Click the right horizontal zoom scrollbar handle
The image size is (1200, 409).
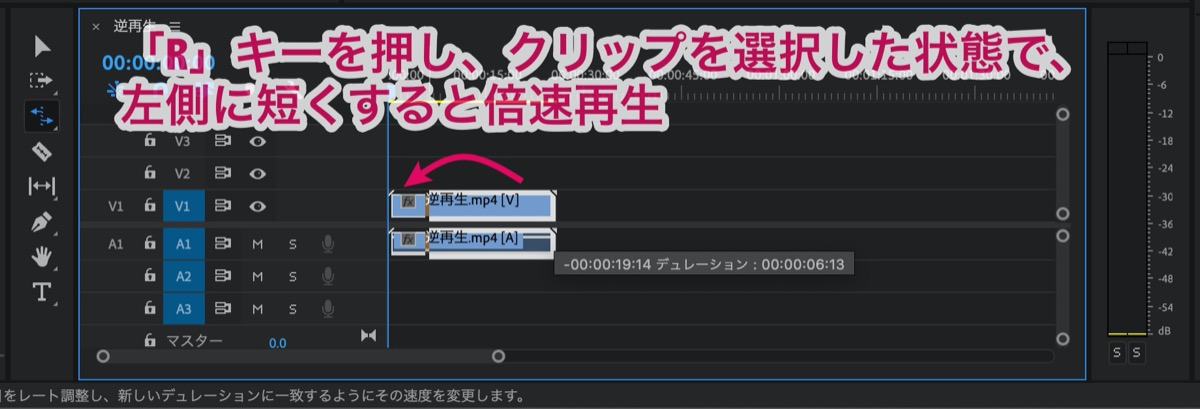tap(498, 356)
